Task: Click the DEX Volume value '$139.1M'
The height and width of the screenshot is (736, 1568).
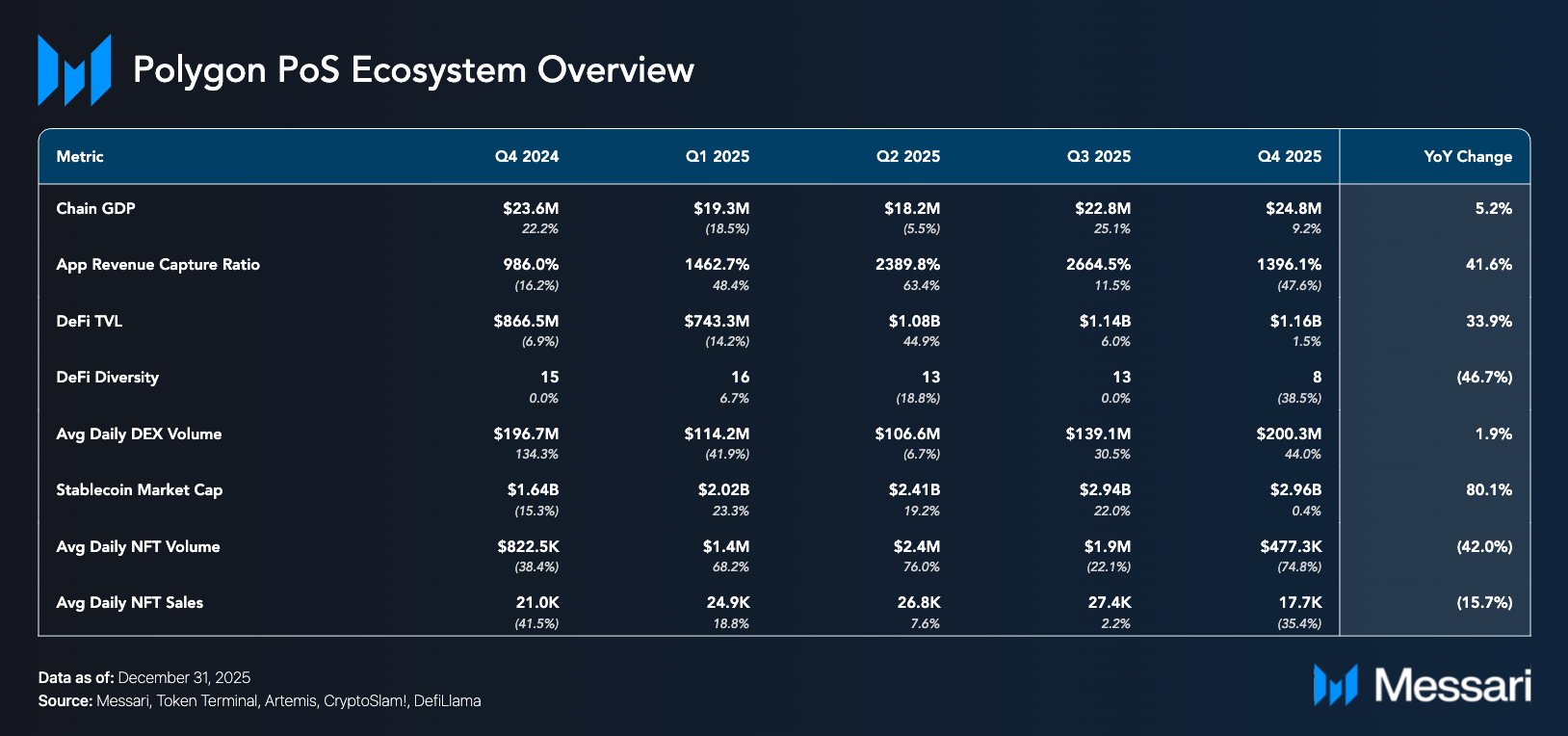Action: point(1098,434)
